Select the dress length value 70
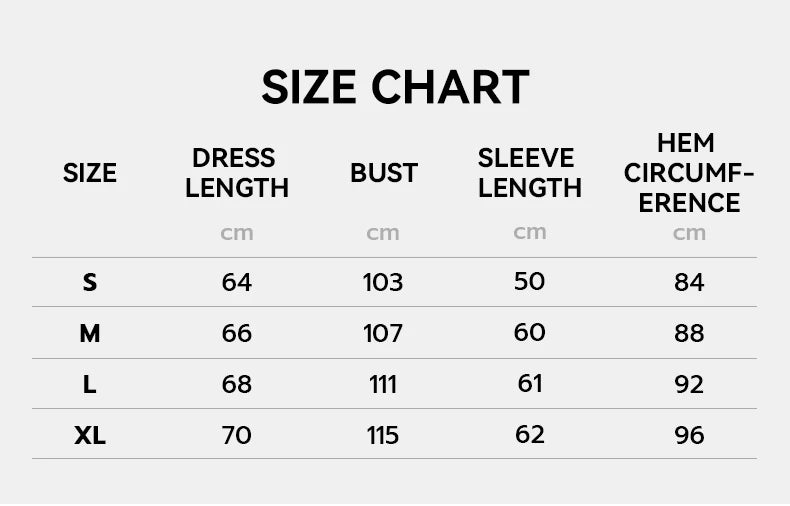Screen dimensions: 790x506 coord(237,435)
